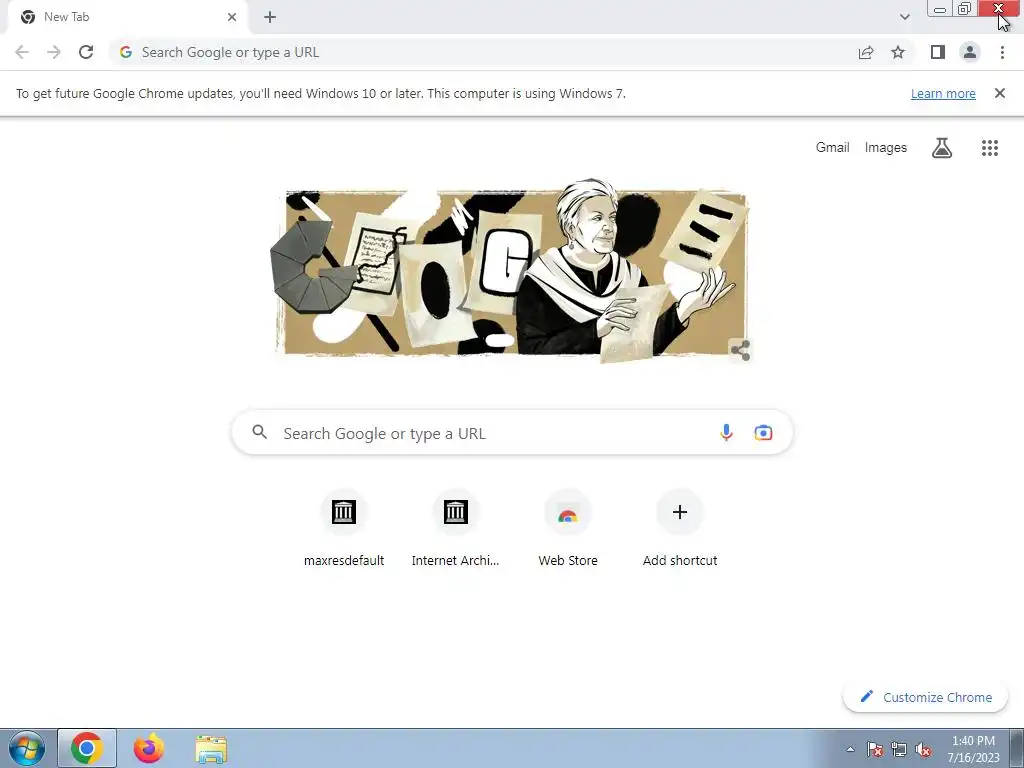1024x768 pixels.
Task: Search by image with the Lens camera icon
Action: 763,432
